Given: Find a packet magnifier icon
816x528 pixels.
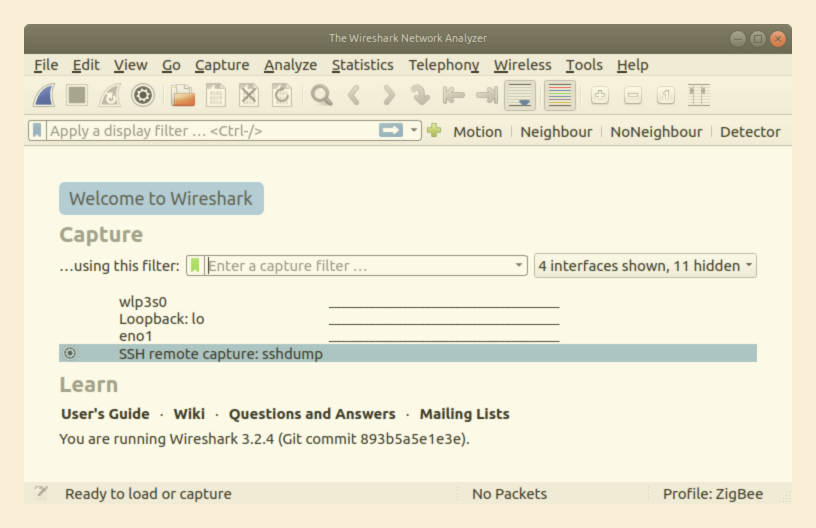Looking at the screenshot, I should click(321, 96).
